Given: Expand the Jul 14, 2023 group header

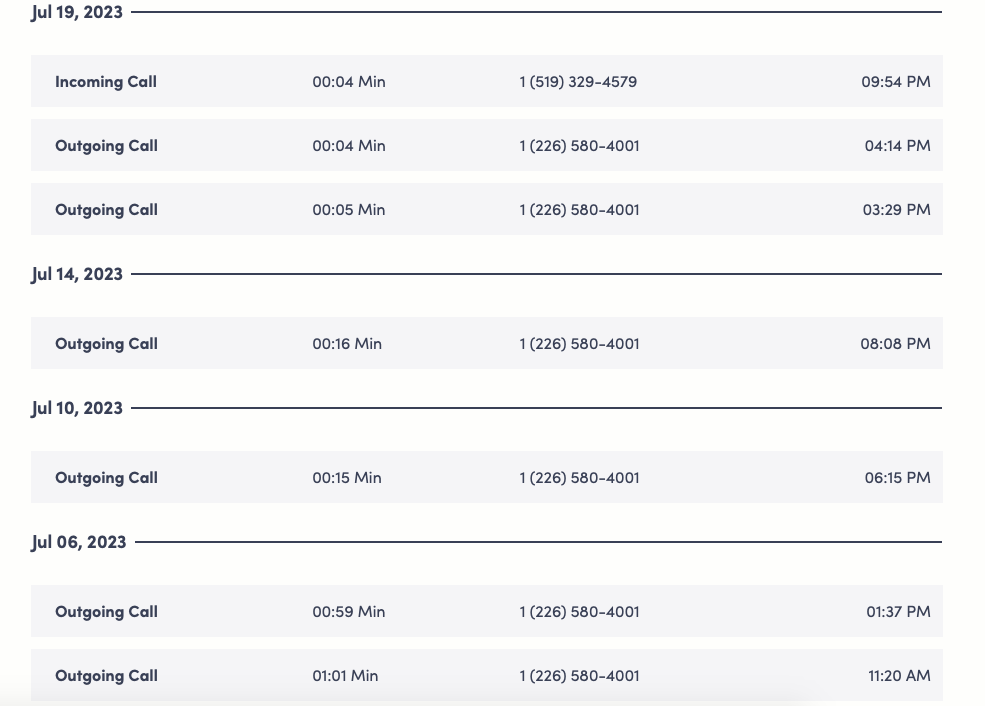Looking at the screenshot, I should click(76, 273).
